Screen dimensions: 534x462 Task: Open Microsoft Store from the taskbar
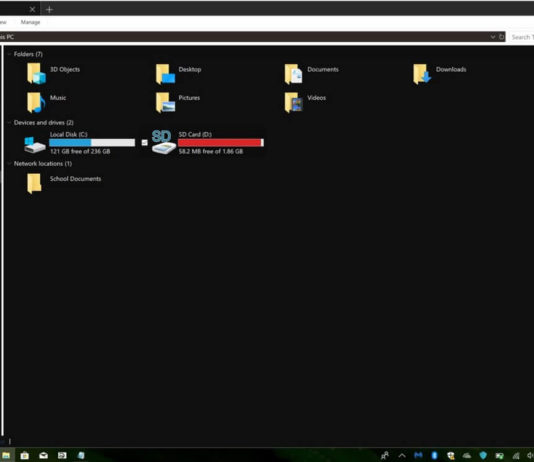pos(25,455)
